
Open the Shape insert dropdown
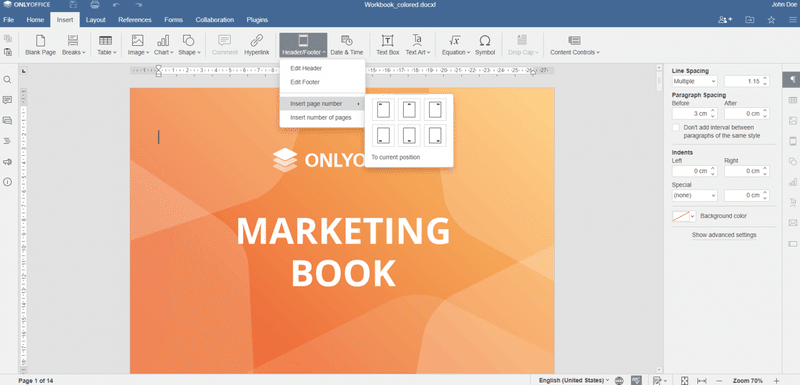[x=189, y=45]
